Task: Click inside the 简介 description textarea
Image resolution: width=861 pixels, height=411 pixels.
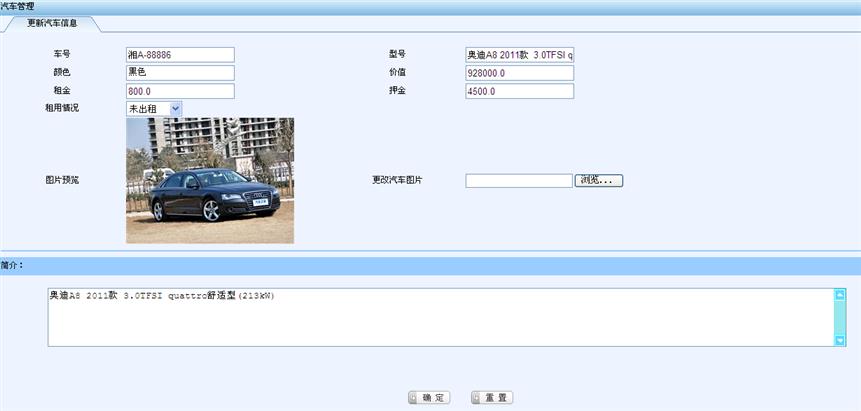Action: 441,317
